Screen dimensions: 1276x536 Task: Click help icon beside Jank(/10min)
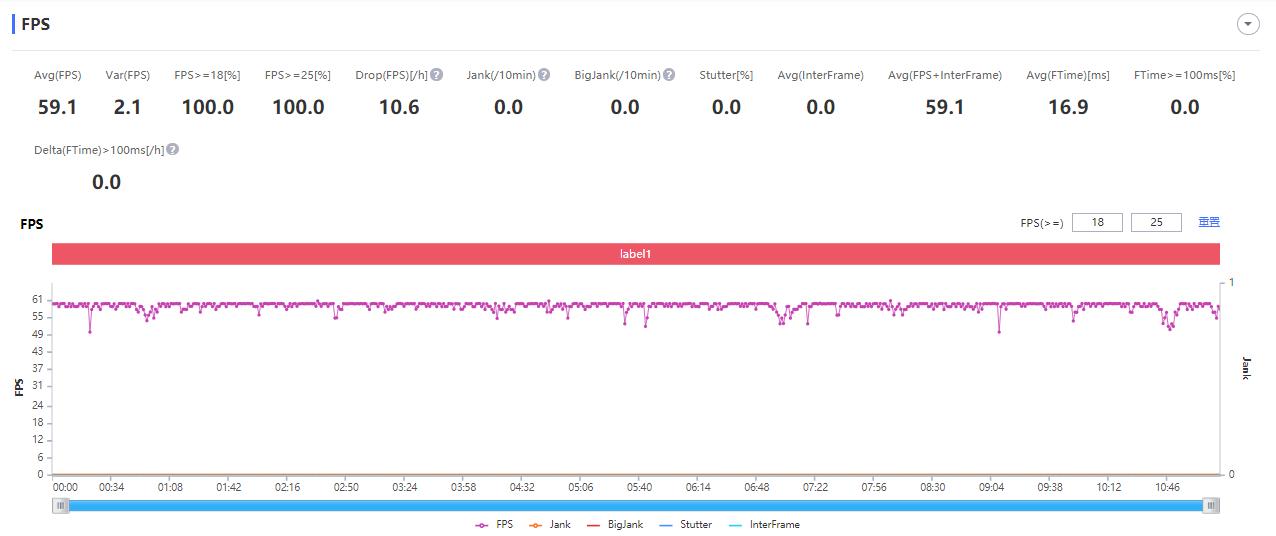tap(544, 75)
